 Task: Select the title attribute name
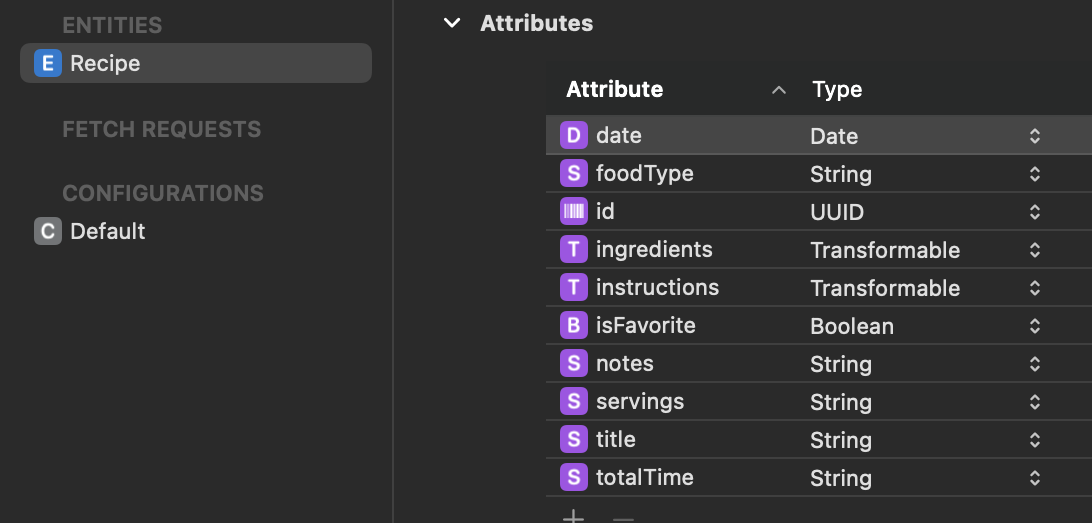616,440
